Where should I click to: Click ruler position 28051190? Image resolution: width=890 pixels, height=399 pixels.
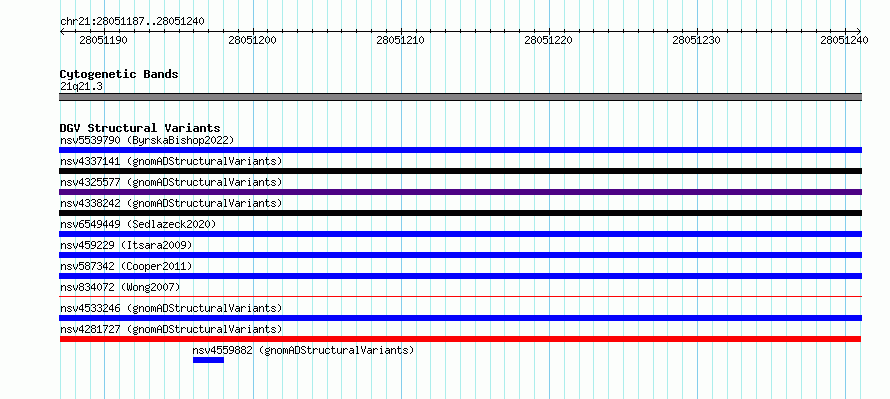click(x=103, y=40)
